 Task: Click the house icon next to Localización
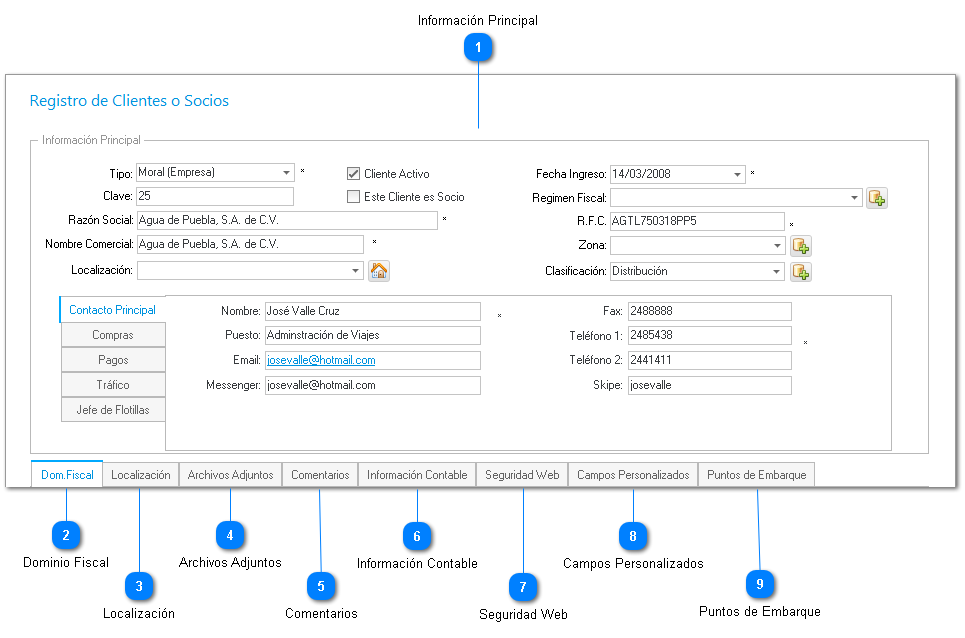coord(379,271)
